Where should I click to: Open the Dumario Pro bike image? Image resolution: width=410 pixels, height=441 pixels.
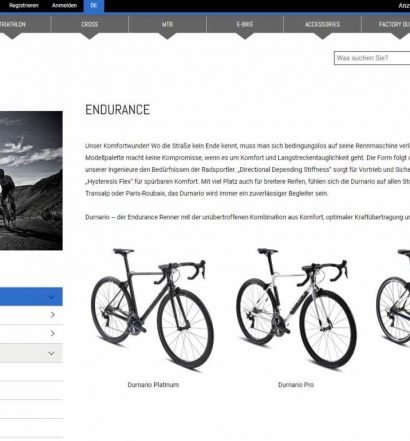point(296,309)
